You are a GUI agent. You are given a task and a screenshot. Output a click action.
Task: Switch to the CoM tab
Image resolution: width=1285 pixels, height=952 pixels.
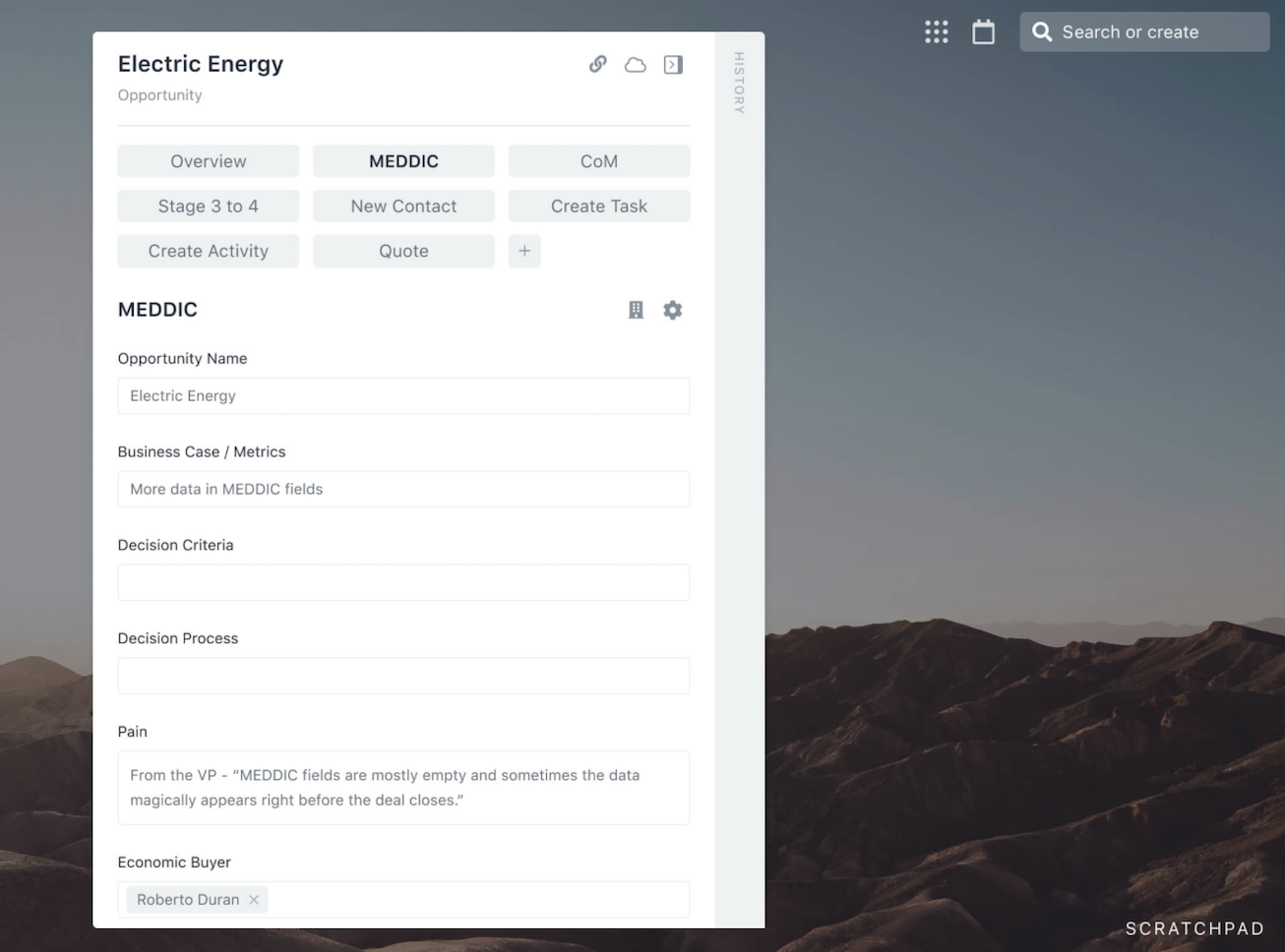click(x=598, y=160)
